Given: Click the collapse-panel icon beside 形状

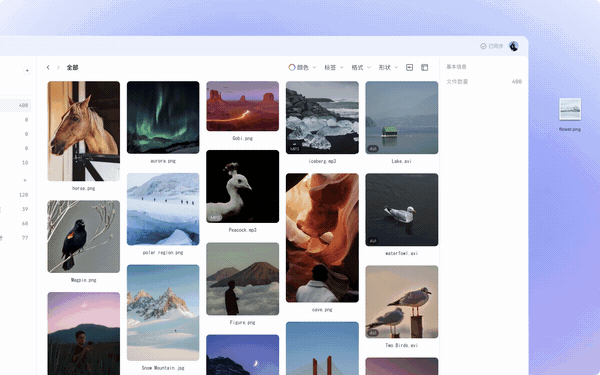Looking at the screenshot, I should click(409, 67).
